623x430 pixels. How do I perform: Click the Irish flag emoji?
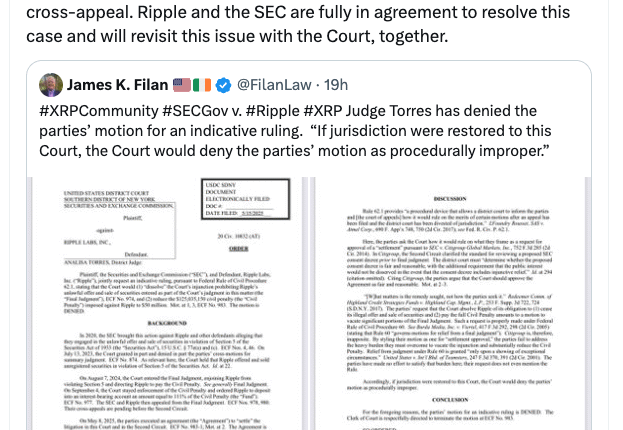[201, 85]
